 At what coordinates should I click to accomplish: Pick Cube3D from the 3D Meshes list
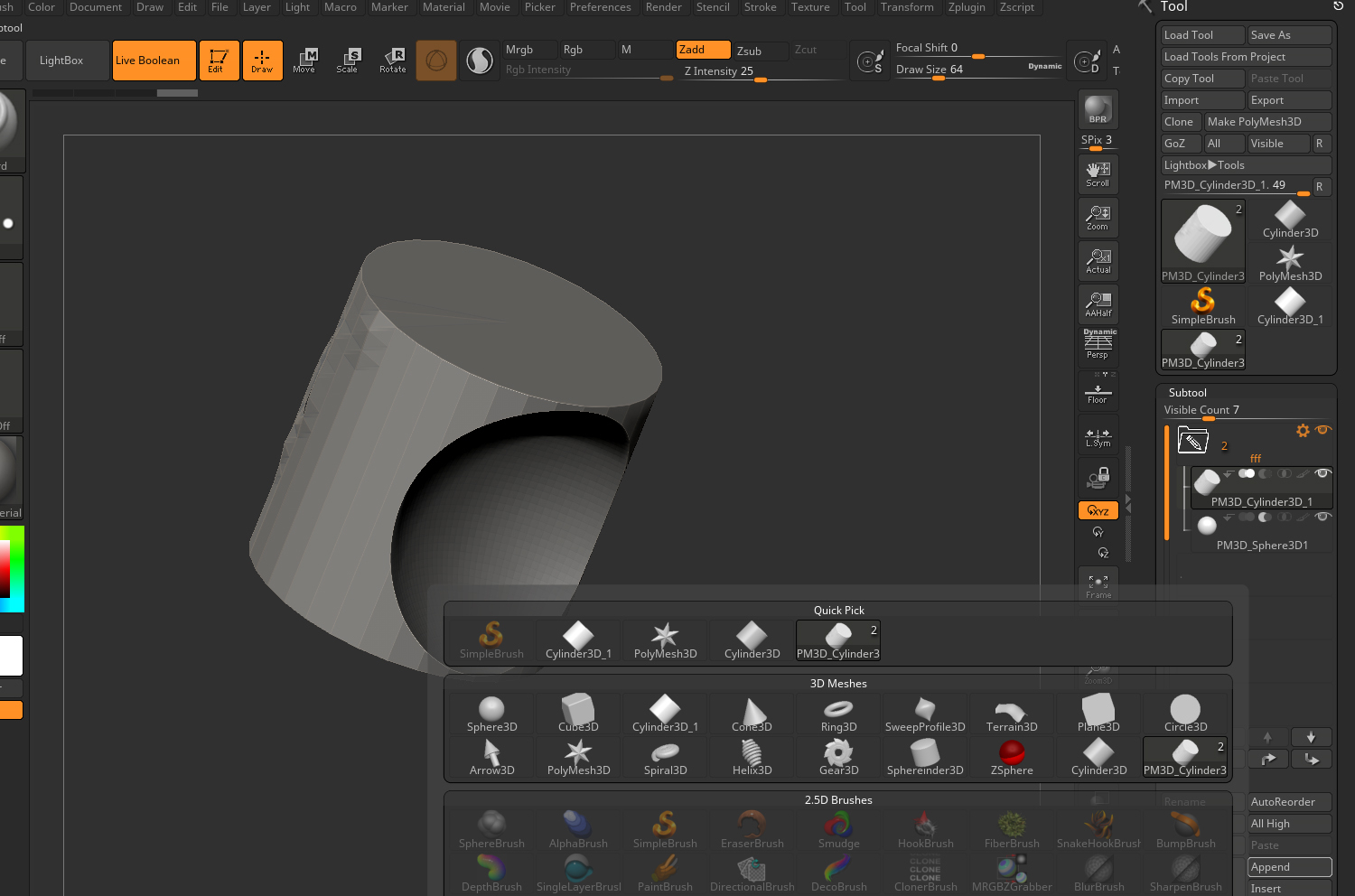point(578,714)
